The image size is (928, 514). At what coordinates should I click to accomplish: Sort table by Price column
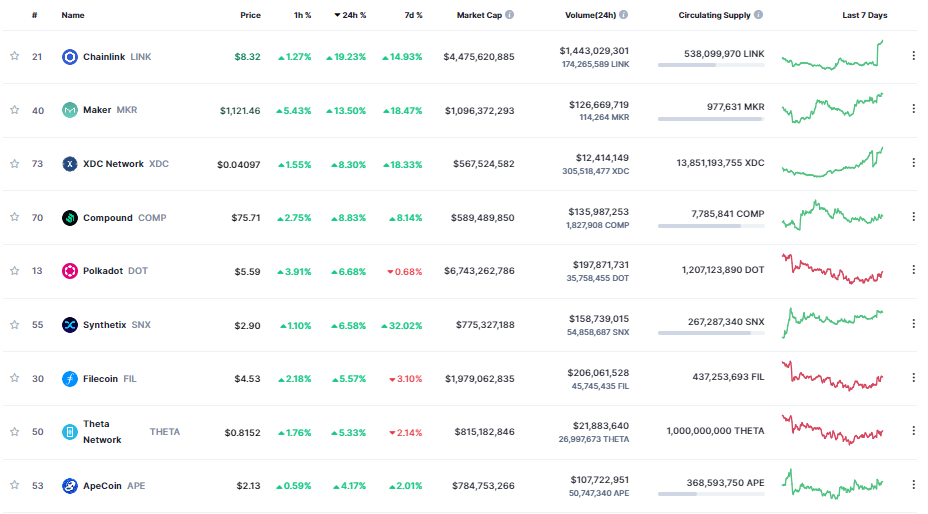tap(250, 15)
